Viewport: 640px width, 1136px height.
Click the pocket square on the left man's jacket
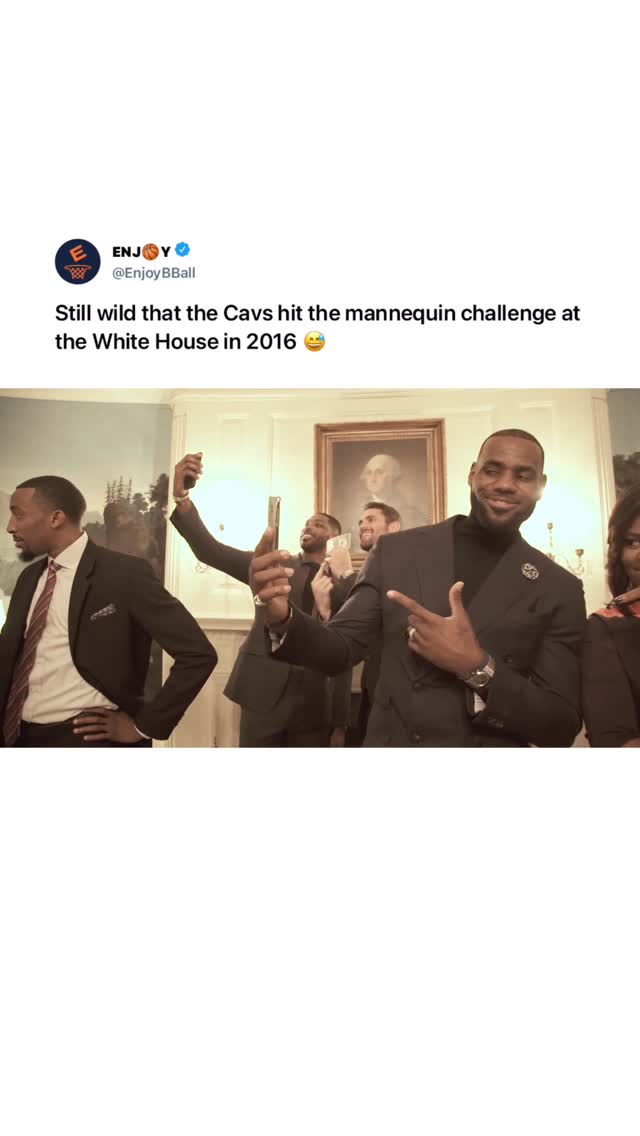[x=103, y=612]
